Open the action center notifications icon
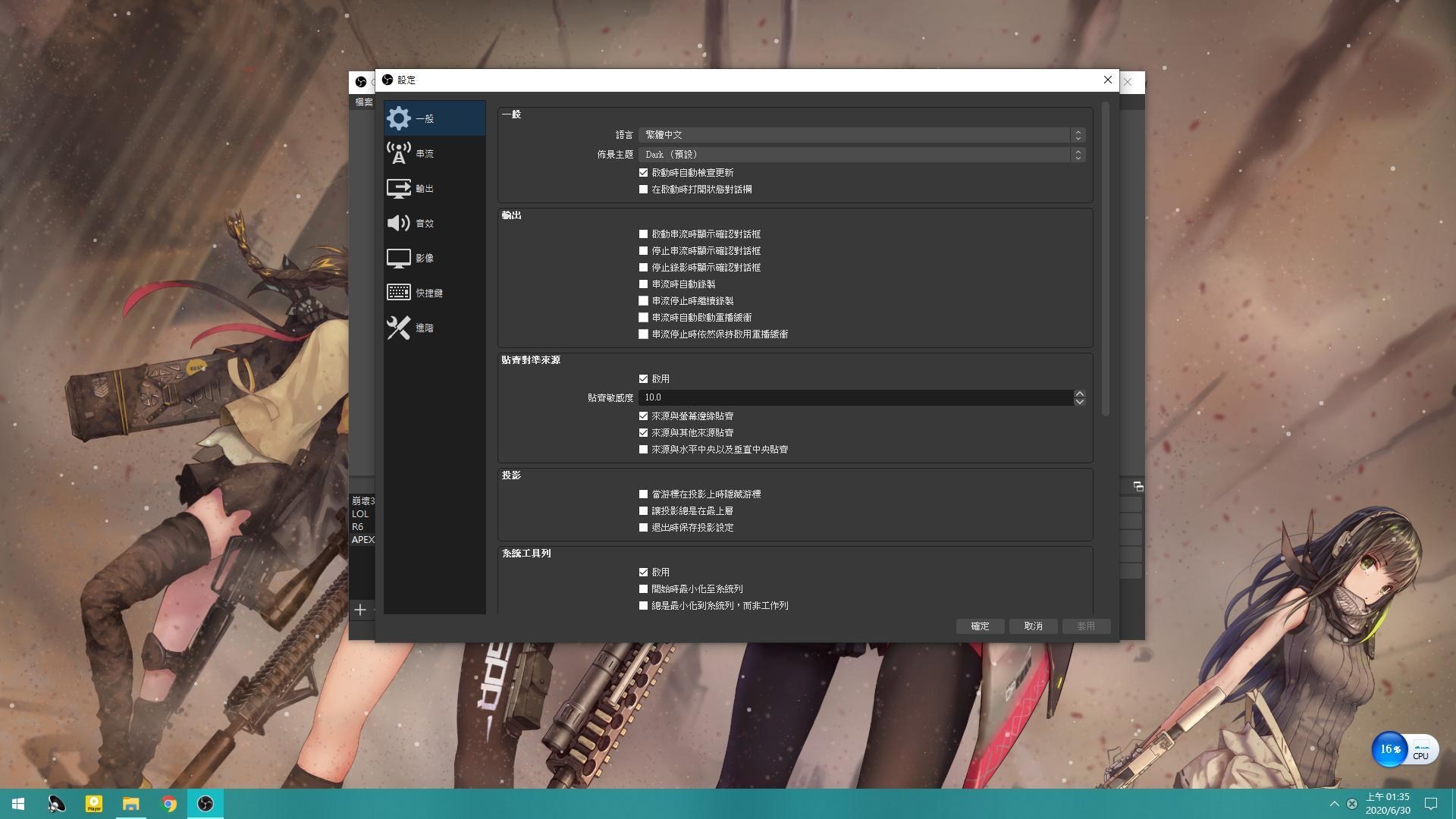The width and height of the screenshot is (1456, 819). [x=1430, y=804]
